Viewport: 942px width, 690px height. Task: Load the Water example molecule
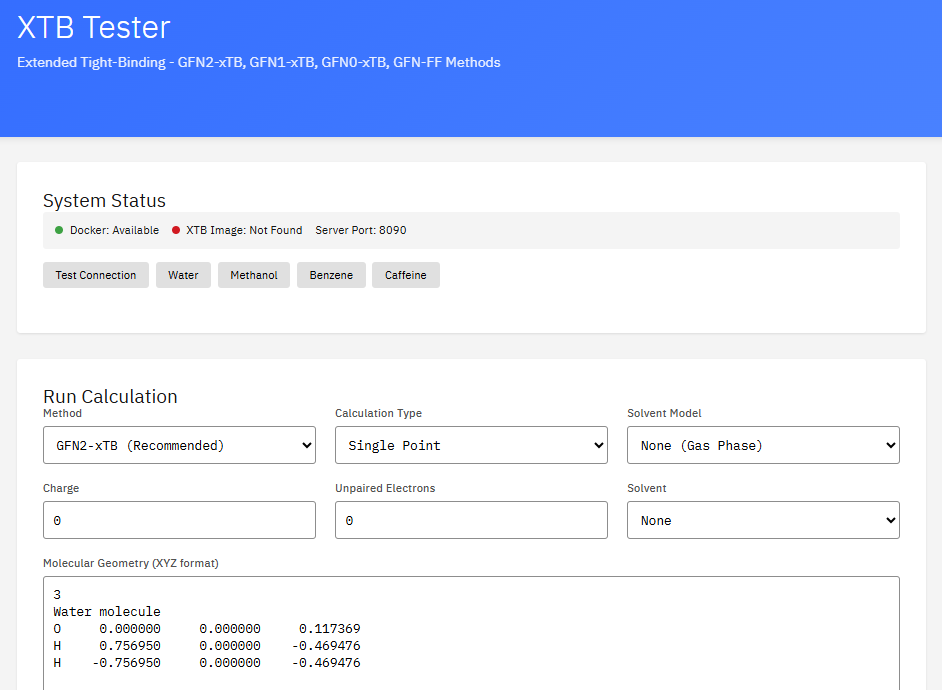[183, 275]
